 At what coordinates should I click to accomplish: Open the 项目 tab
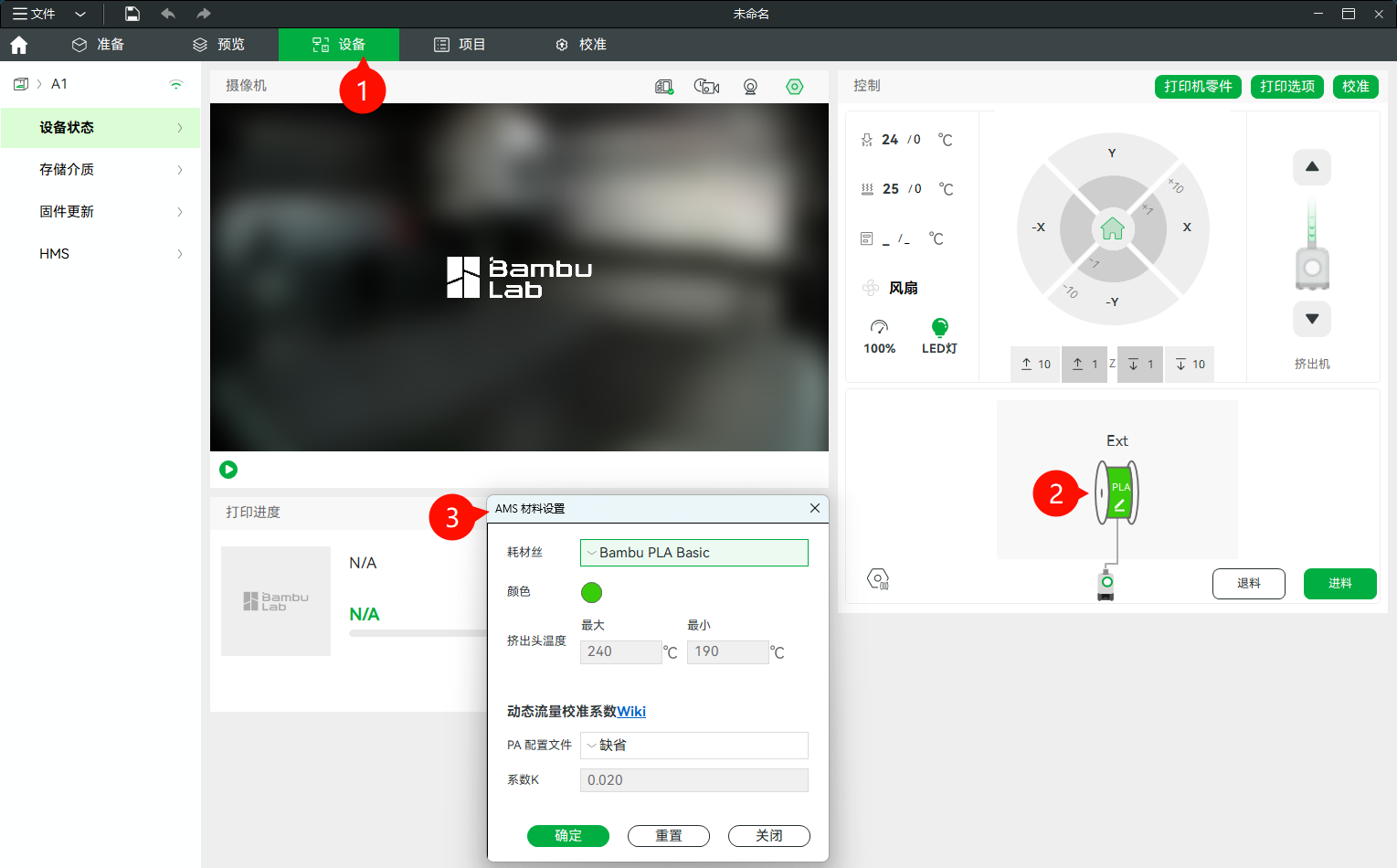point(460,45)
